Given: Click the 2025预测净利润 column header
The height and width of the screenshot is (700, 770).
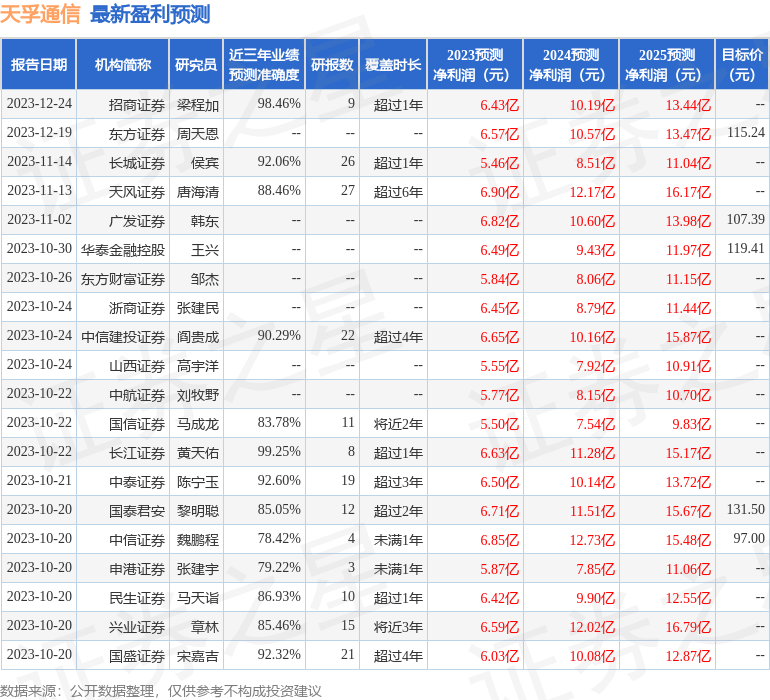Looking at the screenshot, I should click(667, 64).
